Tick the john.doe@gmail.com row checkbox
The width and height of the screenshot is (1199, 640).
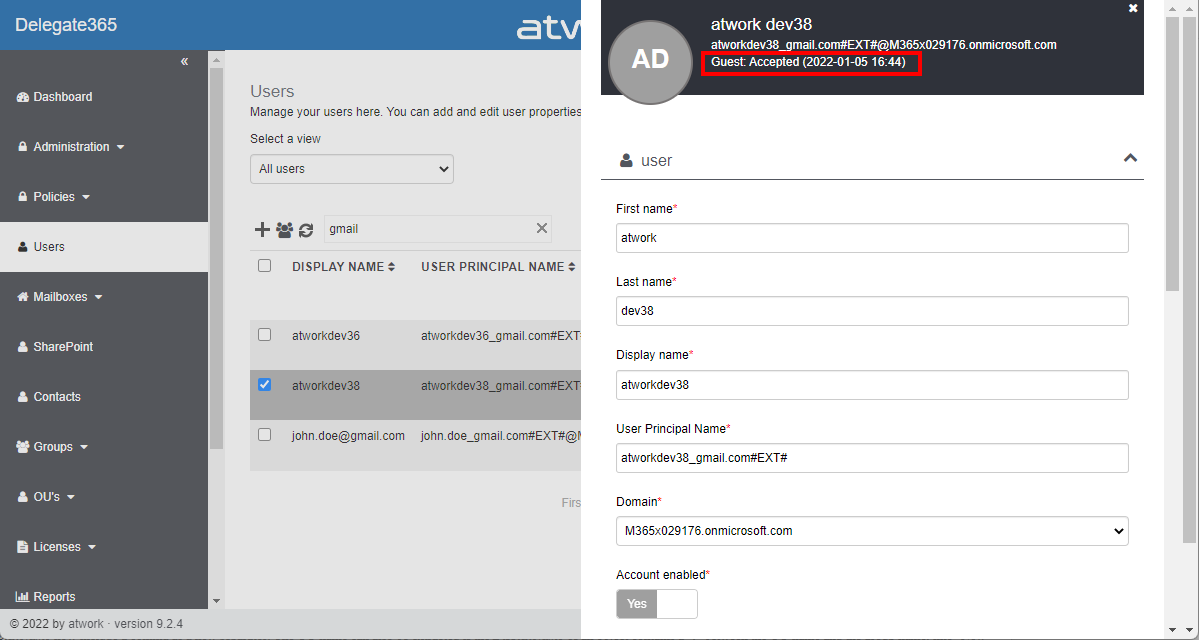click(x=265, y=435)
